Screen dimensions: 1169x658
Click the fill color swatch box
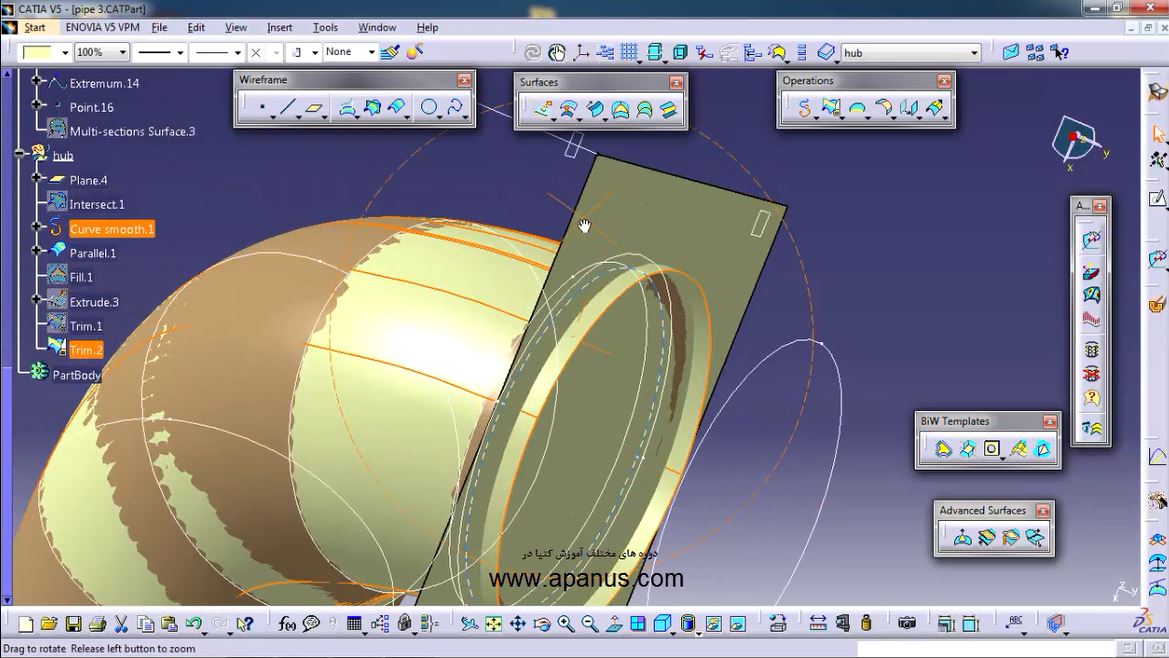[37, 52]
